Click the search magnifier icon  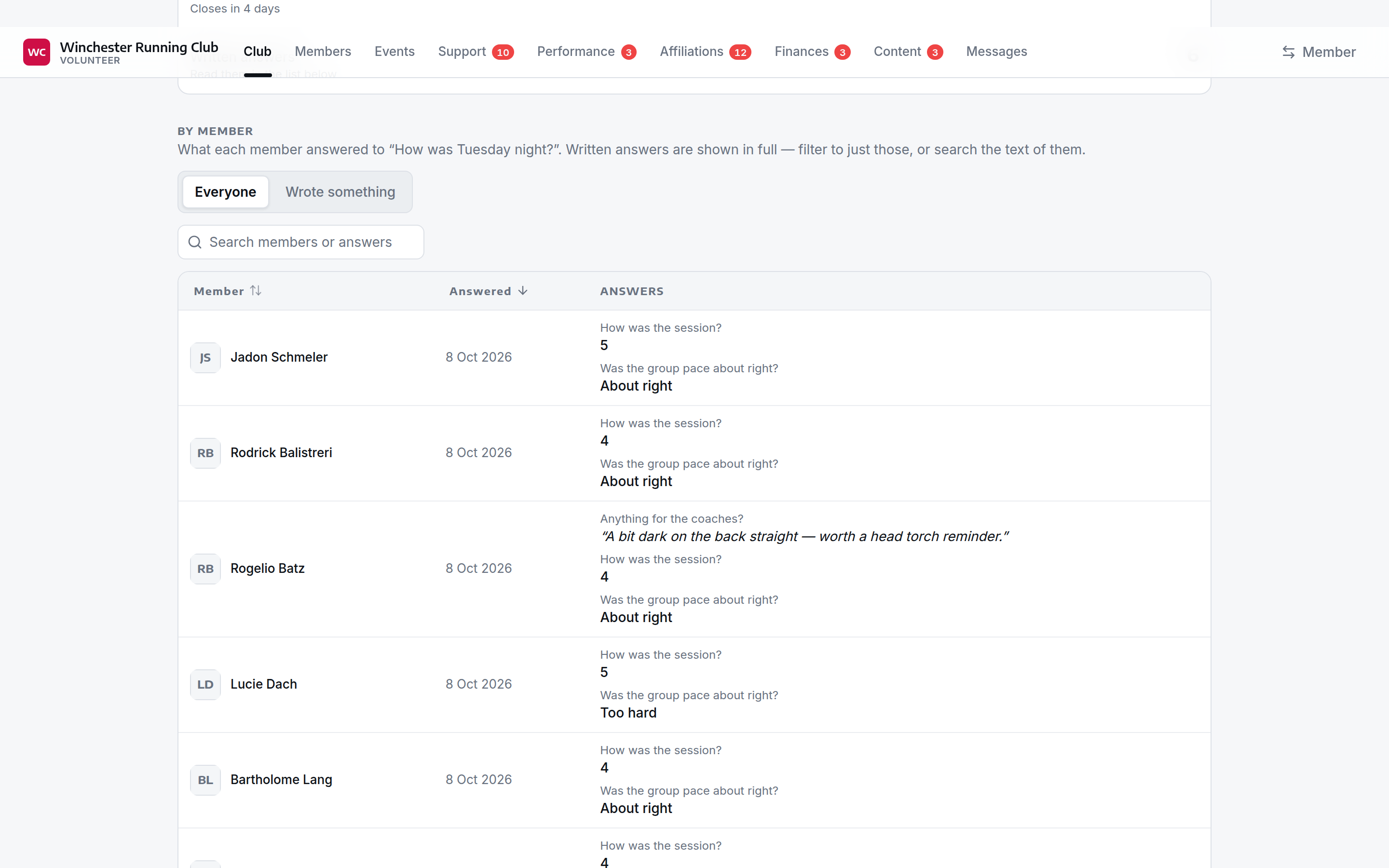tap(195, 242)
